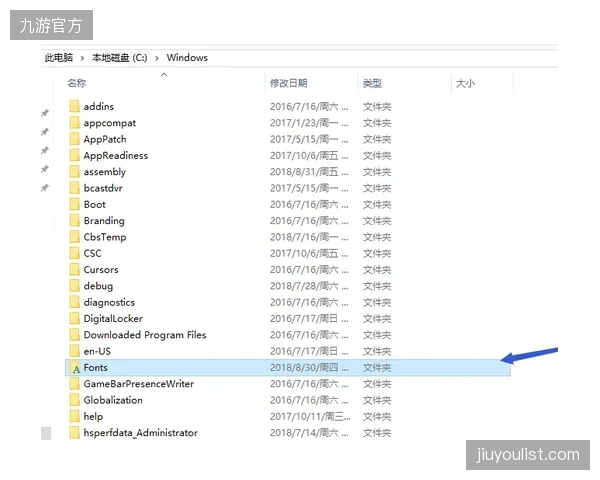600x480 pixels.
Task: Click the CSC folder icon
Action: (x=75, y=253)
